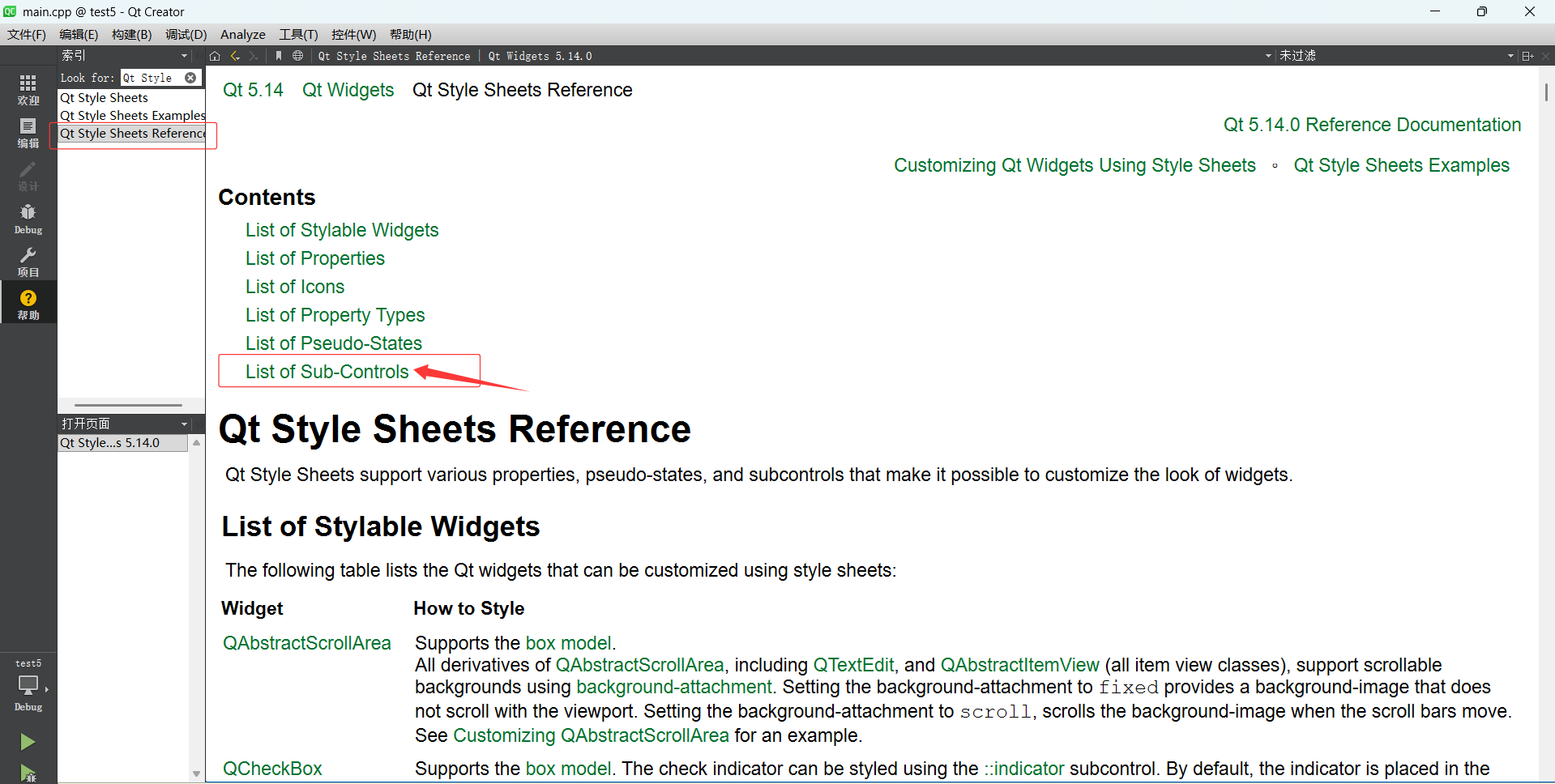
Task: Open QAbstractScrollArea link in the Widget column
Action: 307,643
